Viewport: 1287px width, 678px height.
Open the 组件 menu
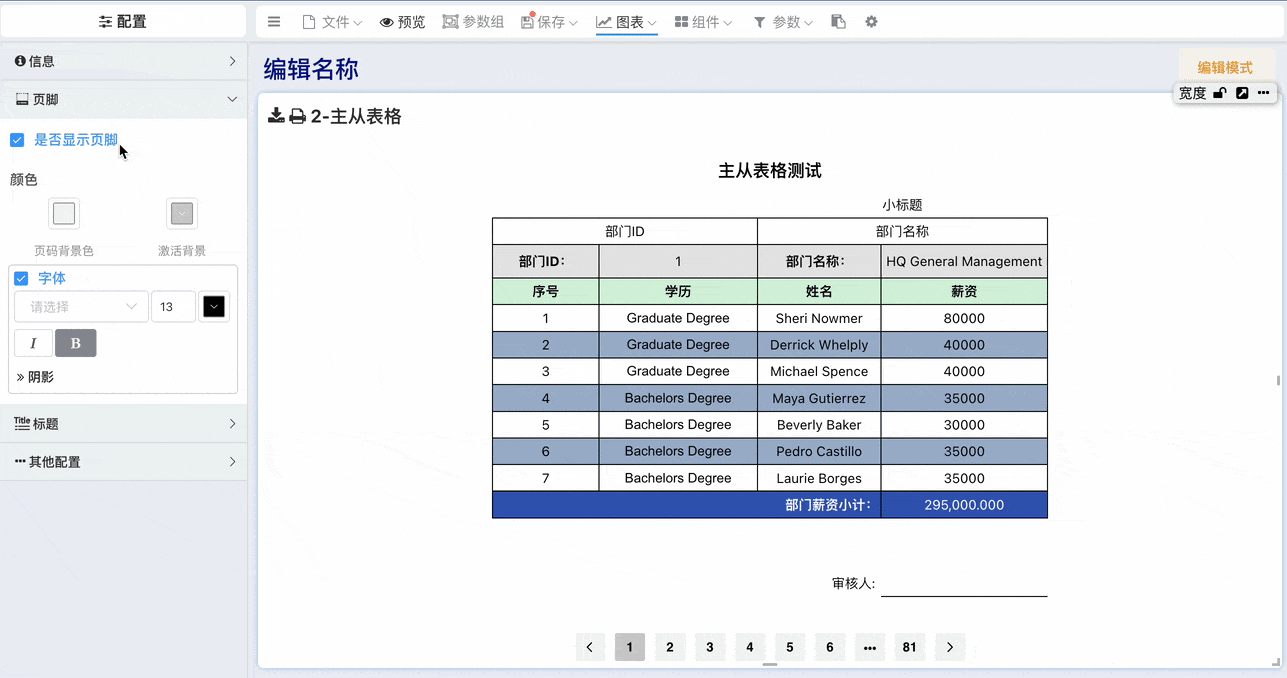click(x=703, y=22)
